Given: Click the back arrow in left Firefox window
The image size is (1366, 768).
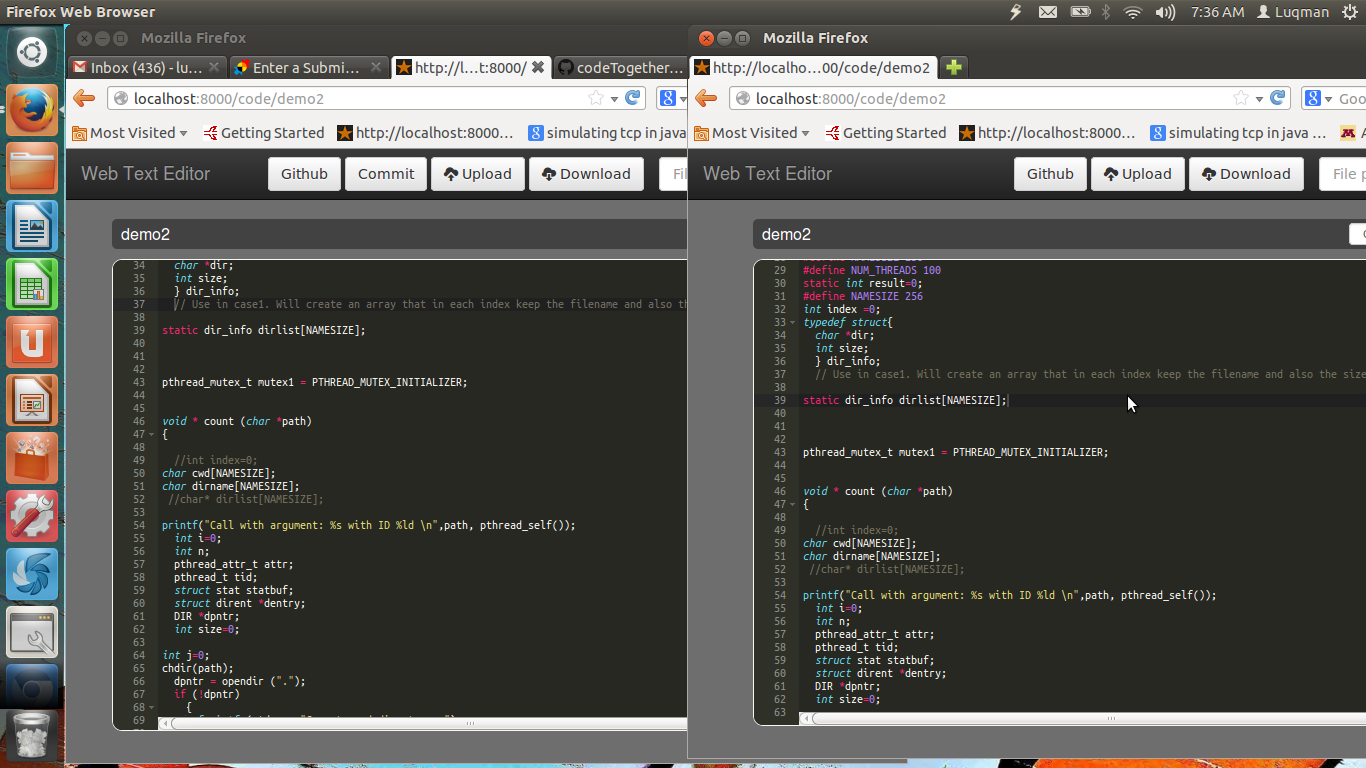Looking at the screenshot, I should pyautogui.click(x=84, y=98).
